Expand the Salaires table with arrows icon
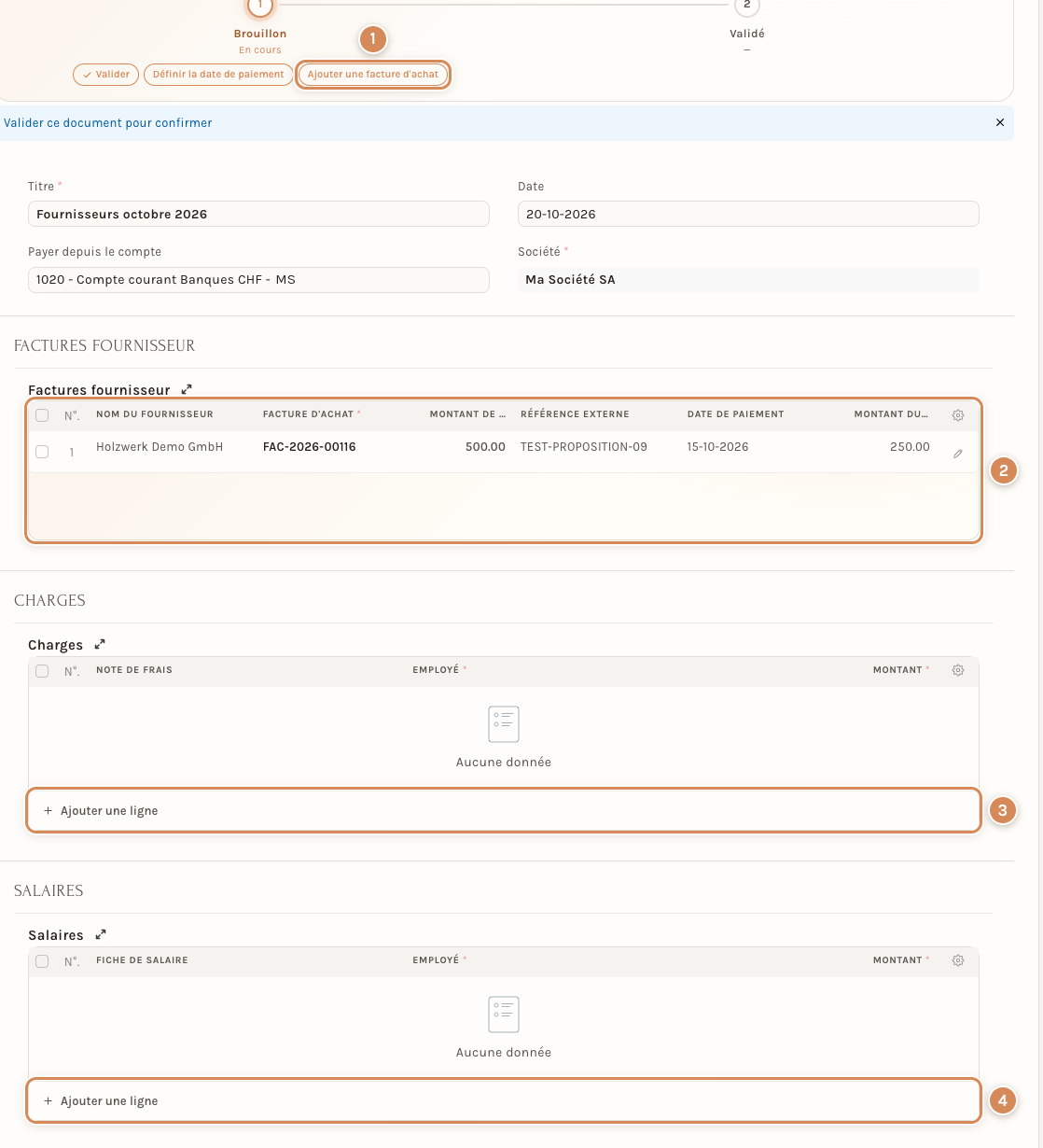Image resolution: width=1043 pixels, height=1148 pixels. (x=101, y=934)
